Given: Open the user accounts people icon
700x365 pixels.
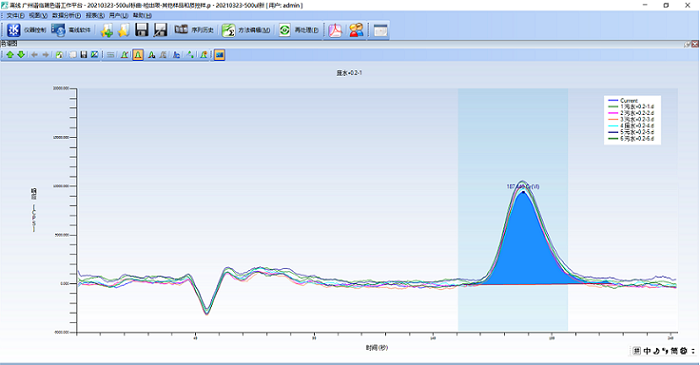Looking at the screenshot, I should [356, 30].
